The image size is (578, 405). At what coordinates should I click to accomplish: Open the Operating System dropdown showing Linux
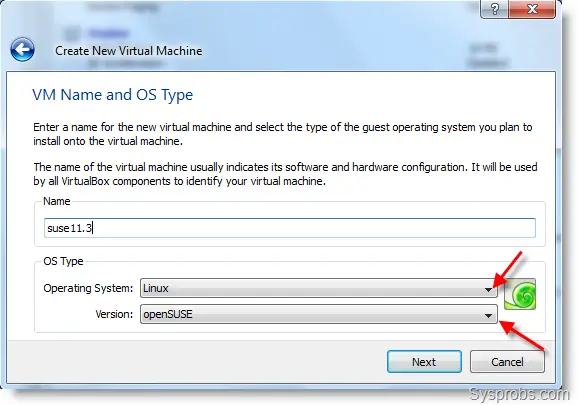[x=318, y=288]
